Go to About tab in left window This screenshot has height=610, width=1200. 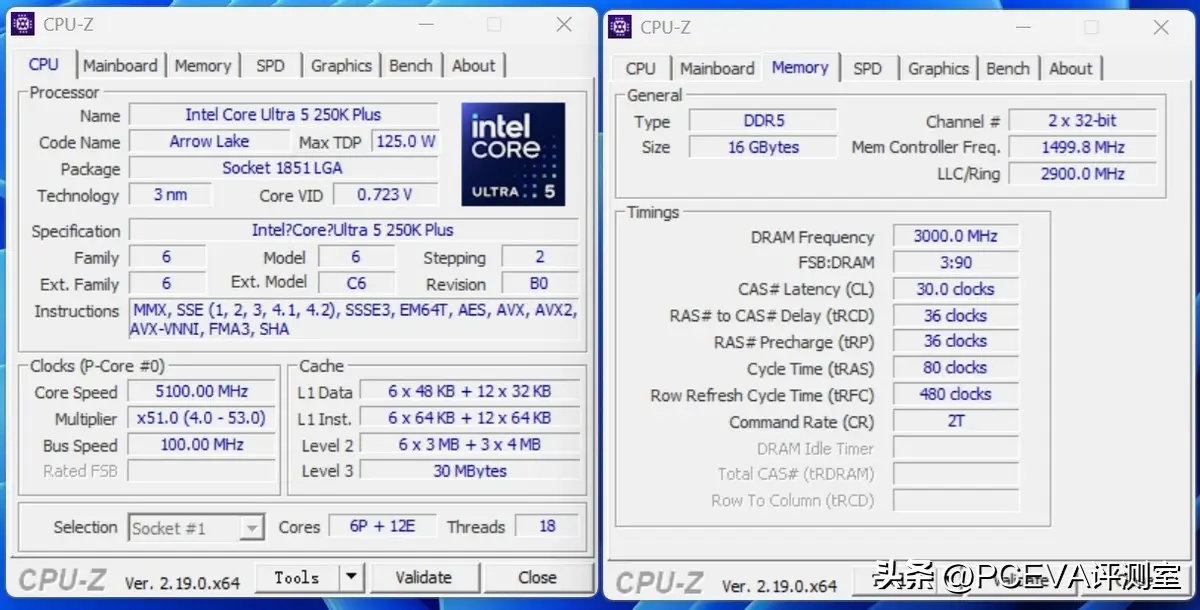coord(473,65)
